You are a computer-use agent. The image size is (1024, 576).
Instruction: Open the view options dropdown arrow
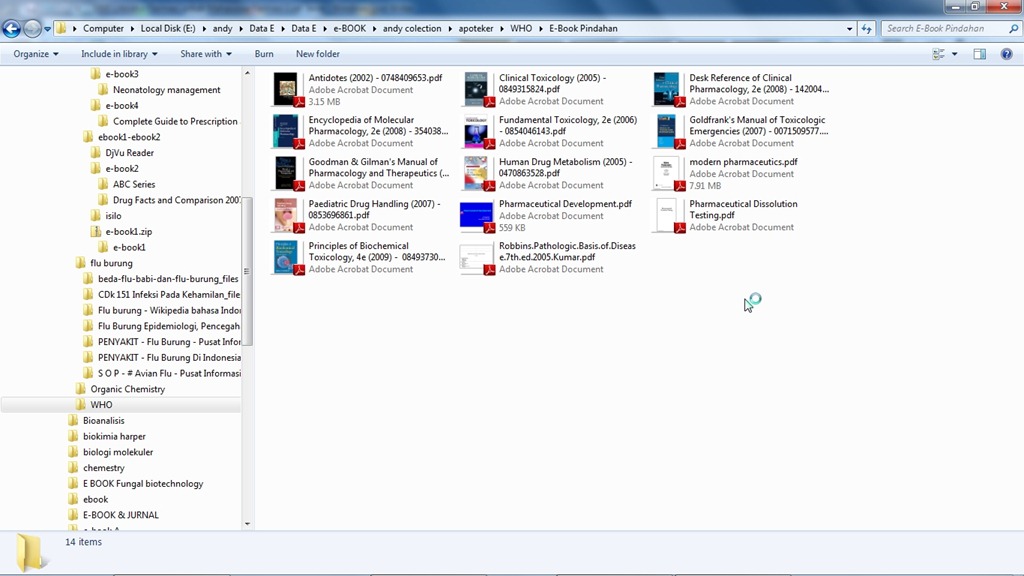(x=954, y=54)
